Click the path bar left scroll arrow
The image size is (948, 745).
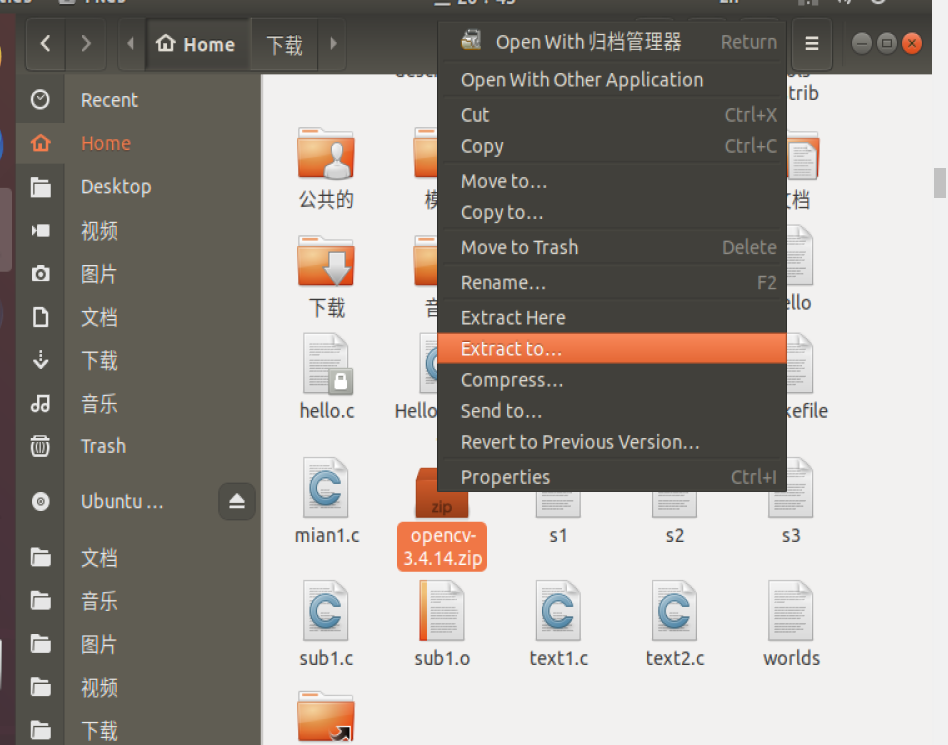[x=131, y=44]
